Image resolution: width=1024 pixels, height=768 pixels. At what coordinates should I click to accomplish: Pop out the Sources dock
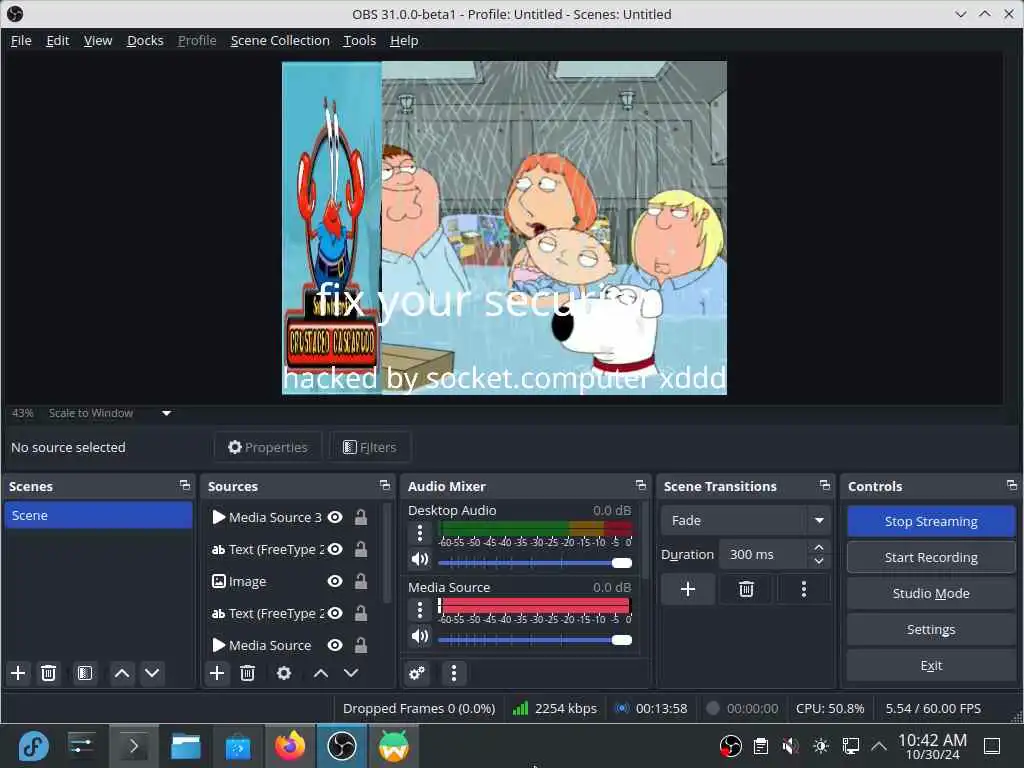(x=385, y=485)
